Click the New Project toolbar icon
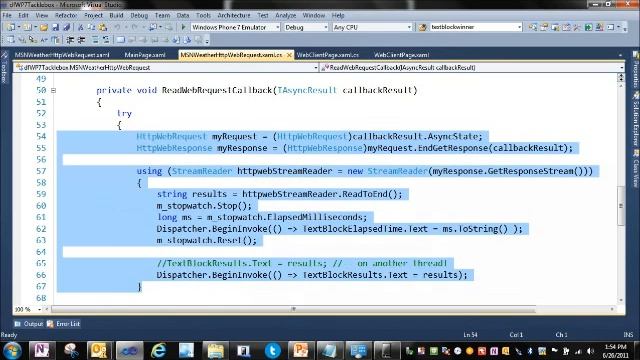The image size is (640, 360). [11, 27]
